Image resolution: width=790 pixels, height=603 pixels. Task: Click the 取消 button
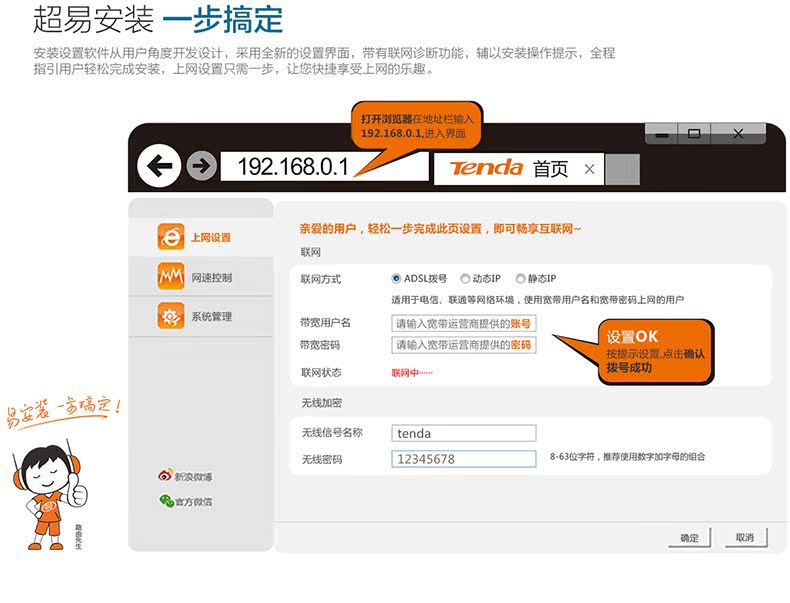pyautogui.click(x=745, y=538)
